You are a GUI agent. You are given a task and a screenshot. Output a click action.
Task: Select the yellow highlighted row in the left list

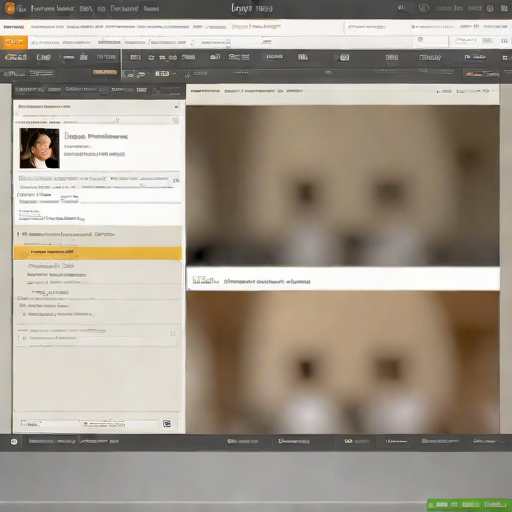point(98,253)
